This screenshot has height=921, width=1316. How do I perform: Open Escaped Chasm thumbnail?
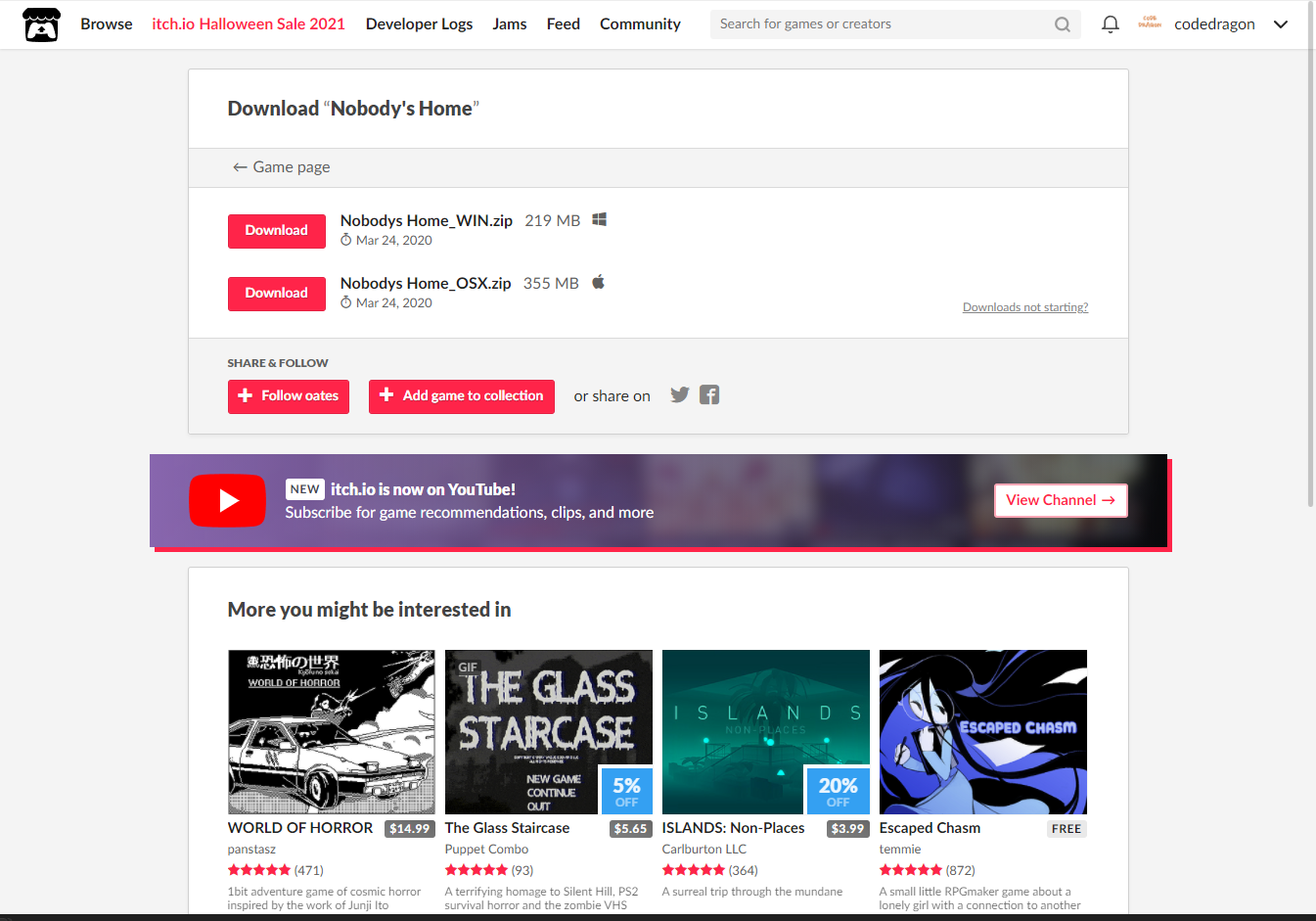click(983, 732)
